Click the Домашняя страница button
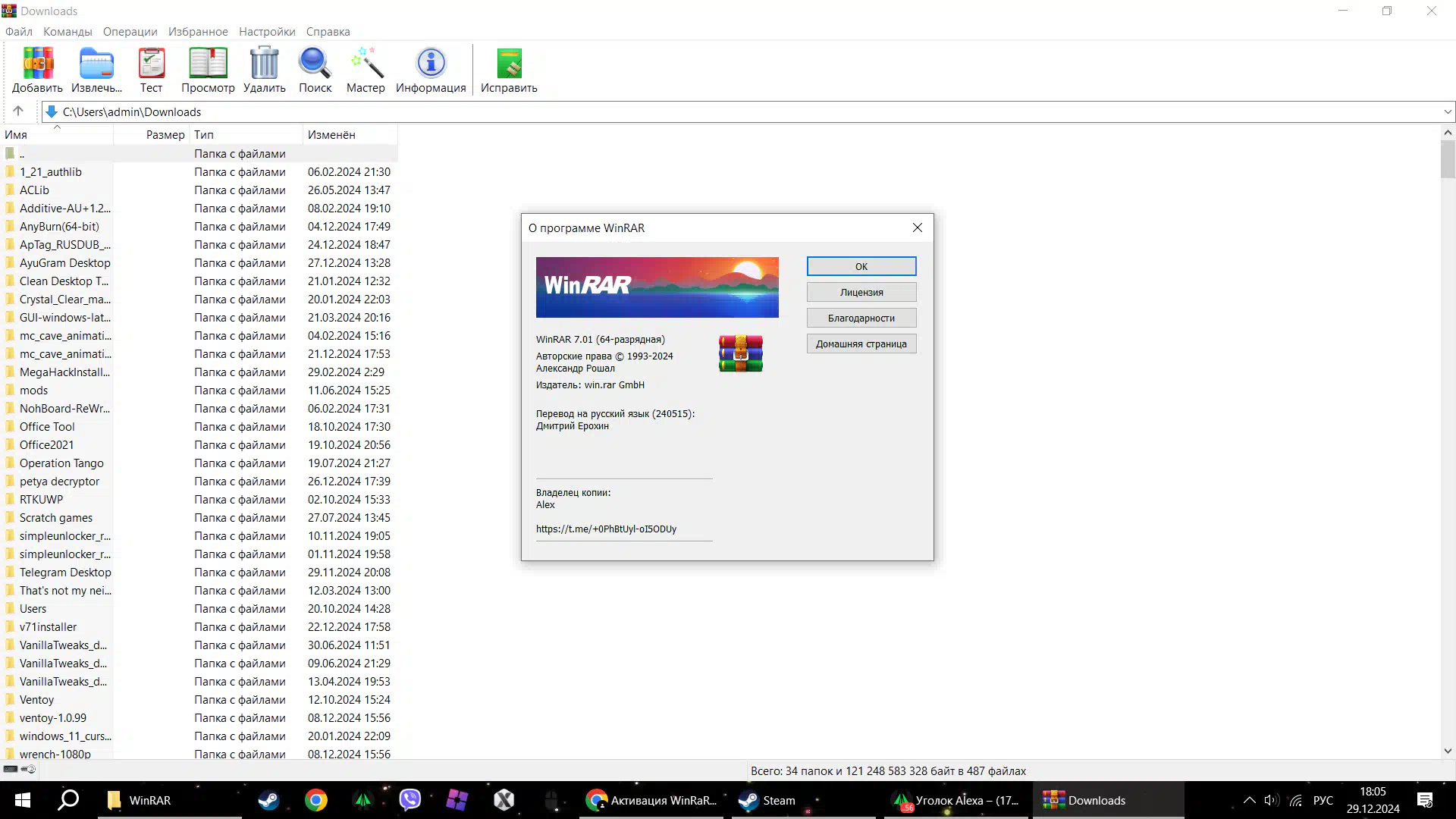Viewport: 1456px width, 819px height. pos(861,344)
